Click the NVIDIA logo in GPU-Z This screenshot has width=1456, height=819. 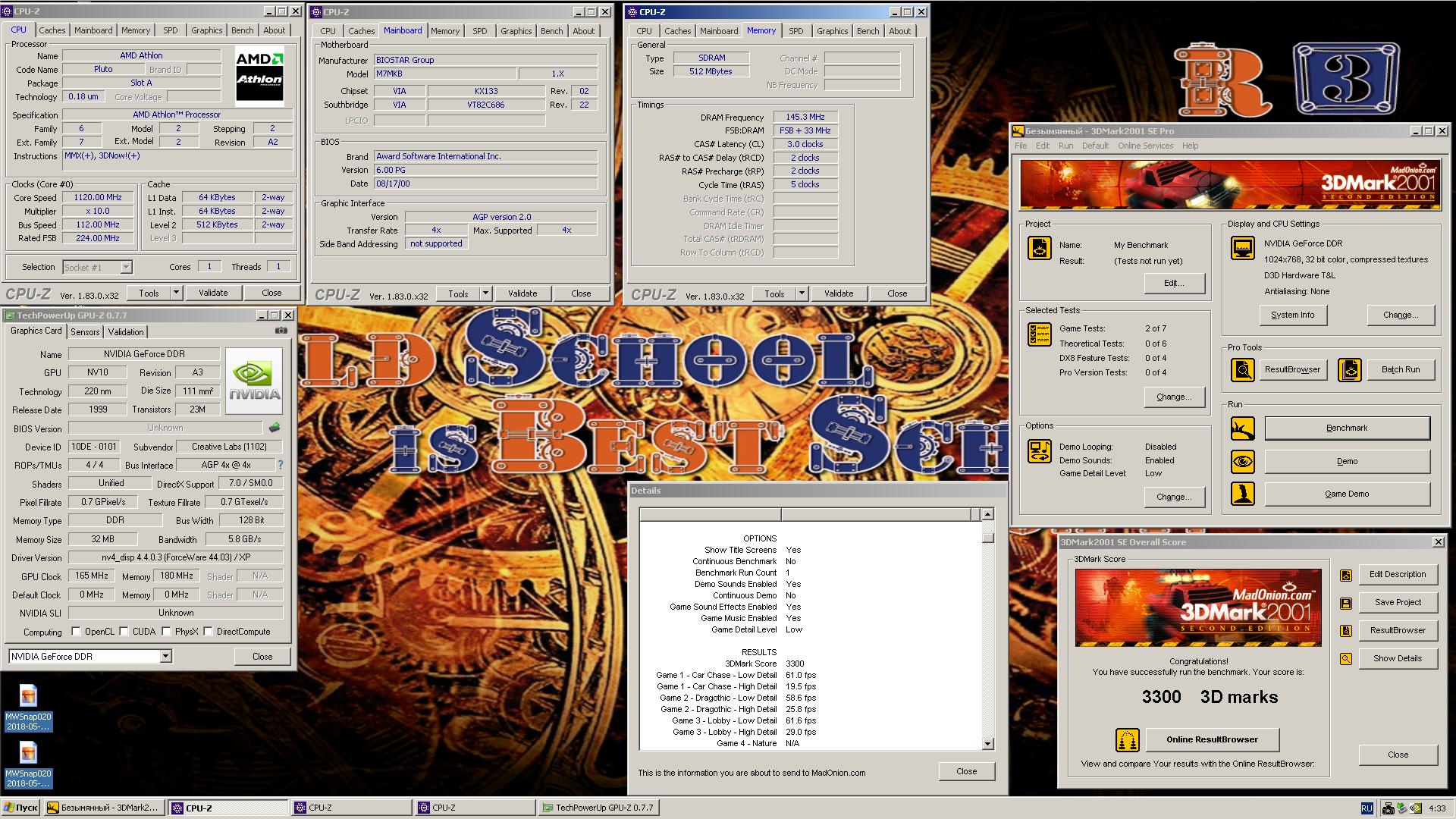(x=254, y=381)
